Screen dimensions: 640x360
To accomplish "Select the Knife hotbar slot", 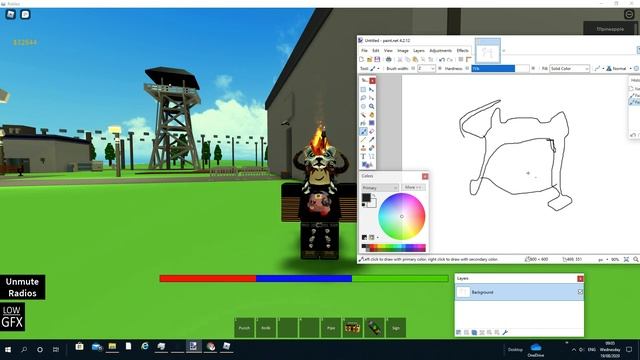I will coord(266,327).
